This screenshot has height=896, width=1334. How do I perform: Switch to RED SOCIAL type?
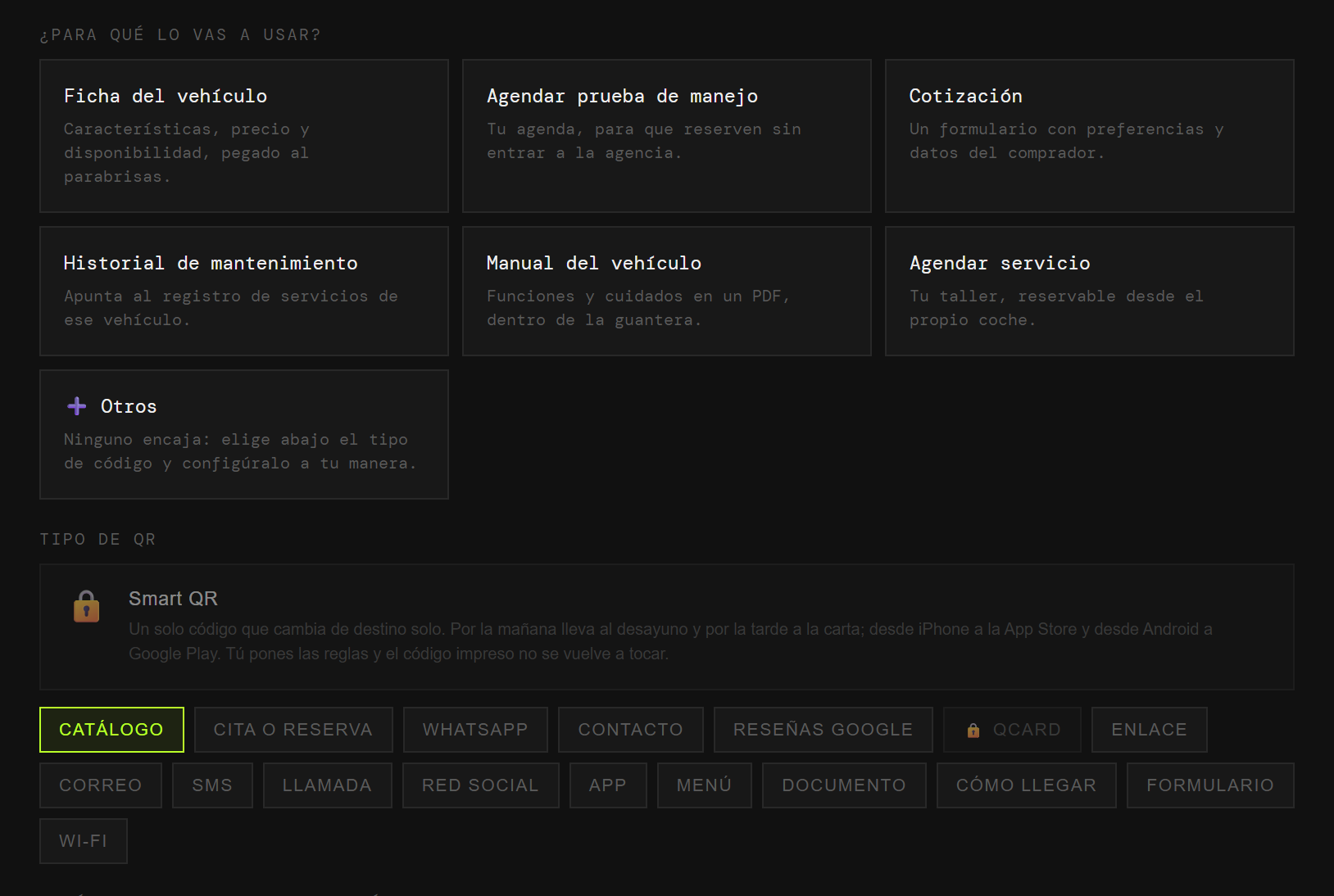pos(481,785)
